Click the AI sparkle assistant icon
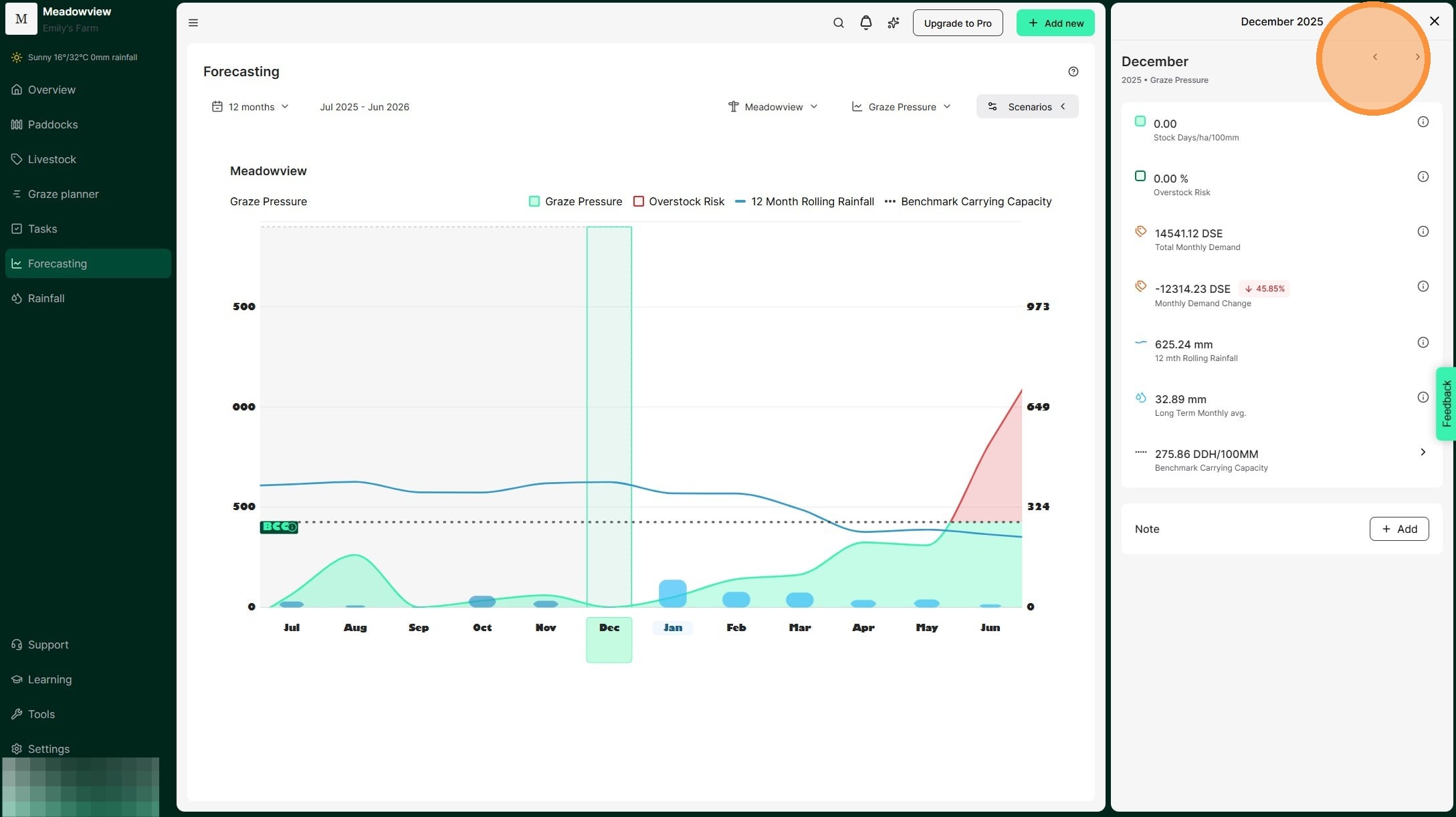This screenshot has width=1456, height=817. [893, 23]
